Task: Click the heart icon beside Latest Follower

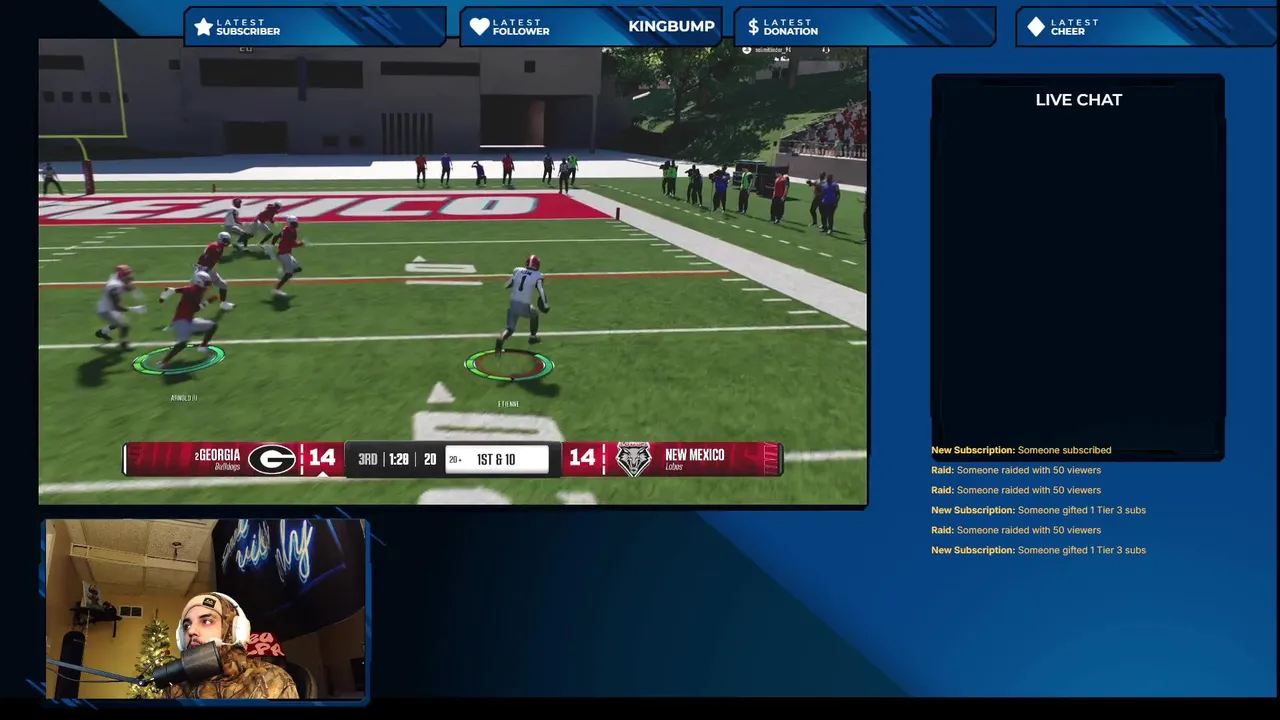Action: (x=479, y=27)
